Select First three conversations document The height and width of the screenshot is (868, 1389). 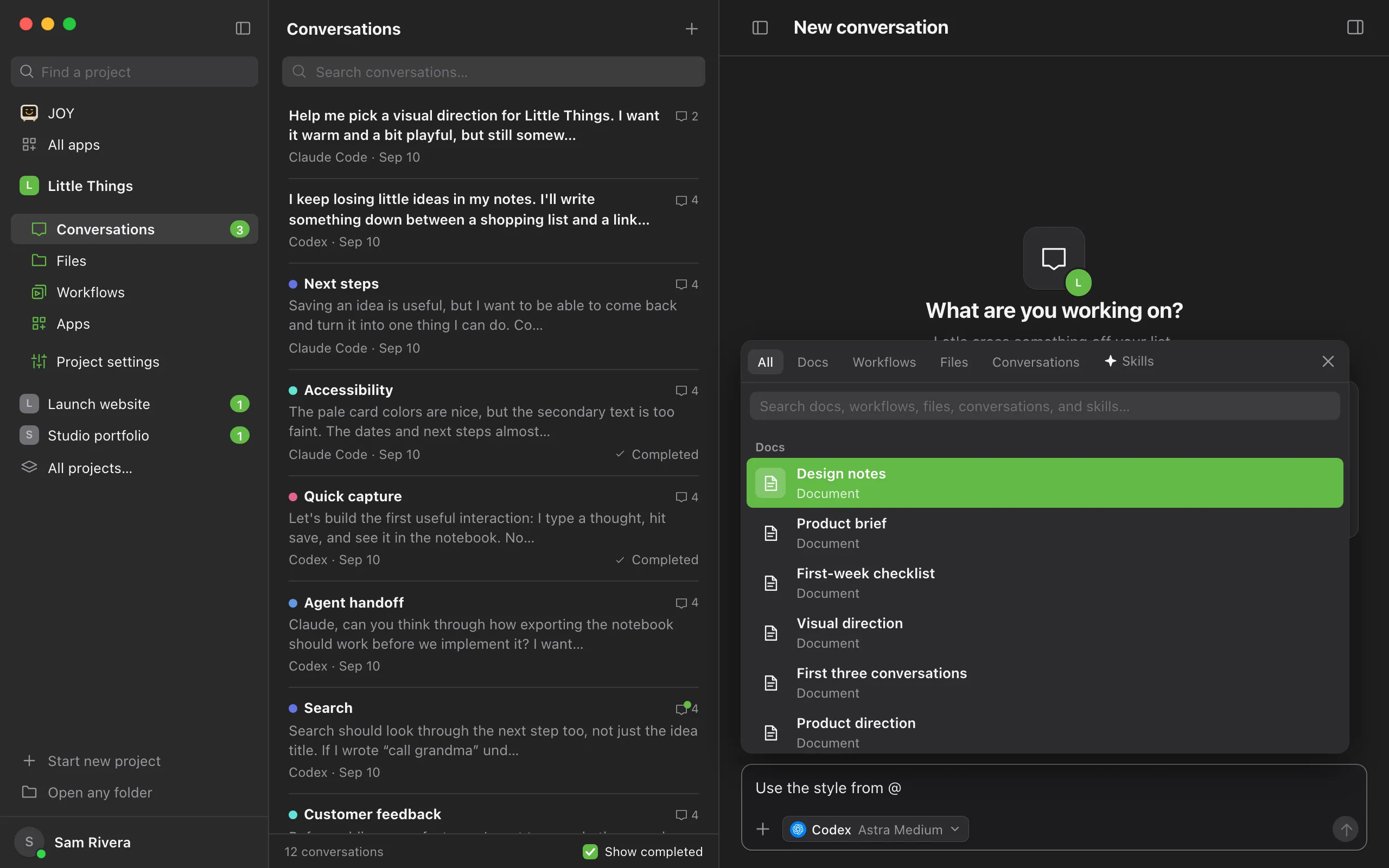tap(1044, 682)
